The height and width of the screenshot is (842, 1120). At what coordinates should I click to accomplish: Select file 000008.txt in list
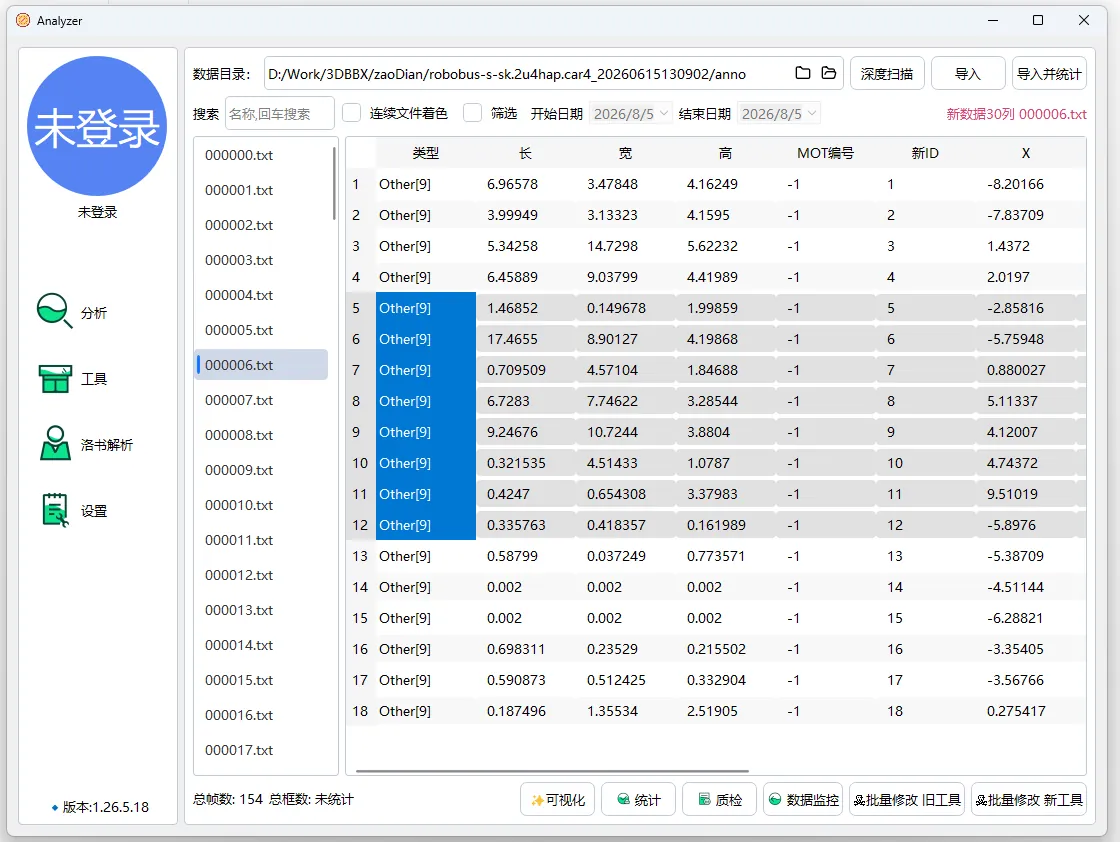(261, 435)
